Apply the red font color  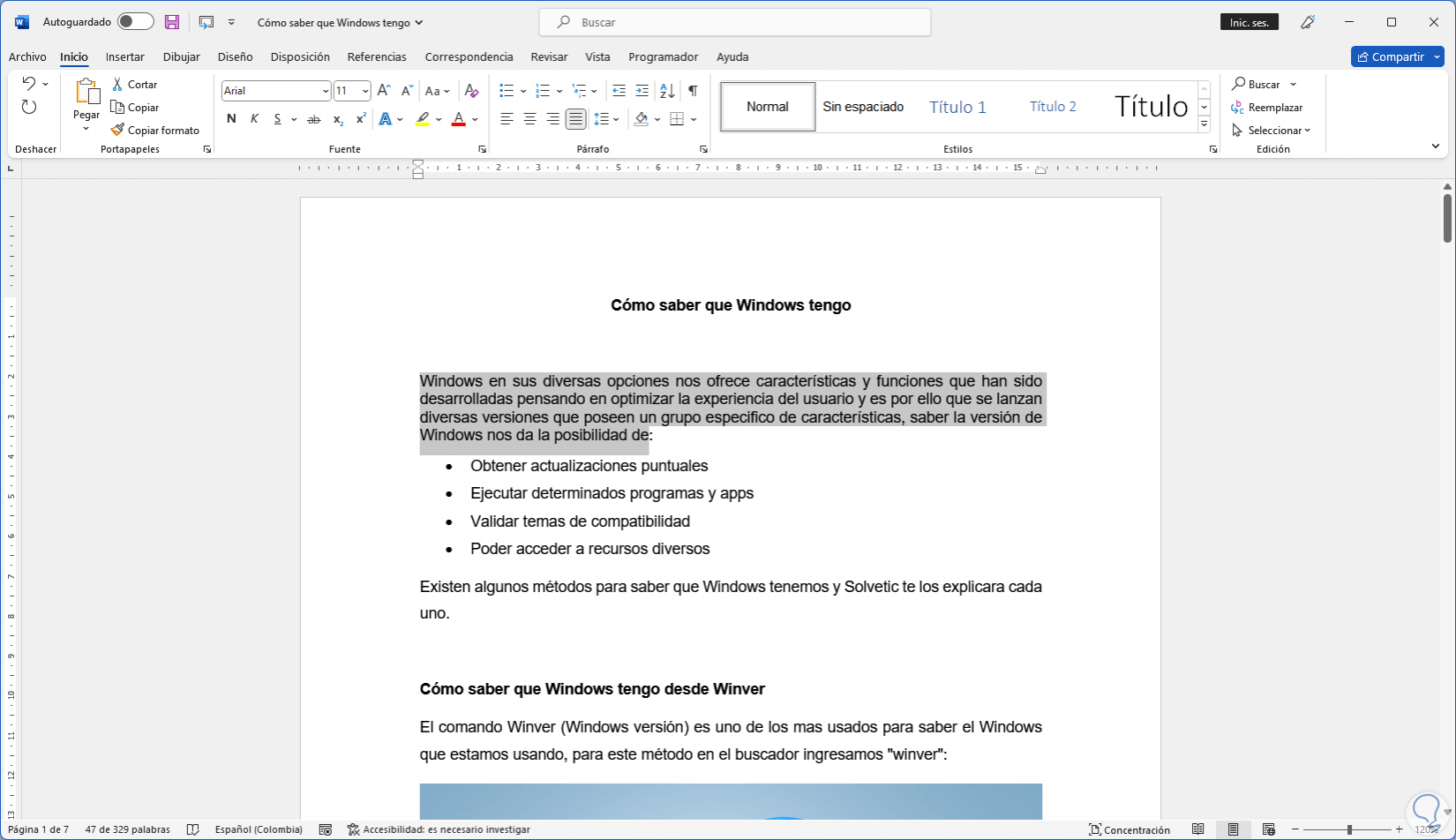pos(459,119)
